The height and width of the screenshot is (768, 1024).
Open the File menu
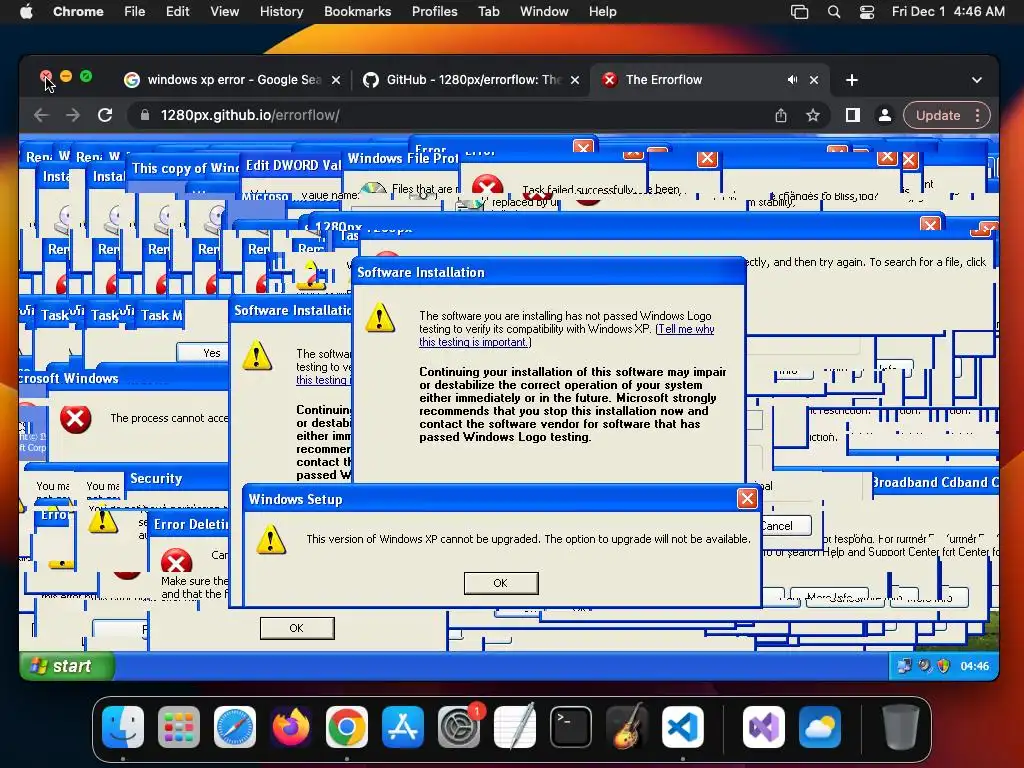point(135,11)
